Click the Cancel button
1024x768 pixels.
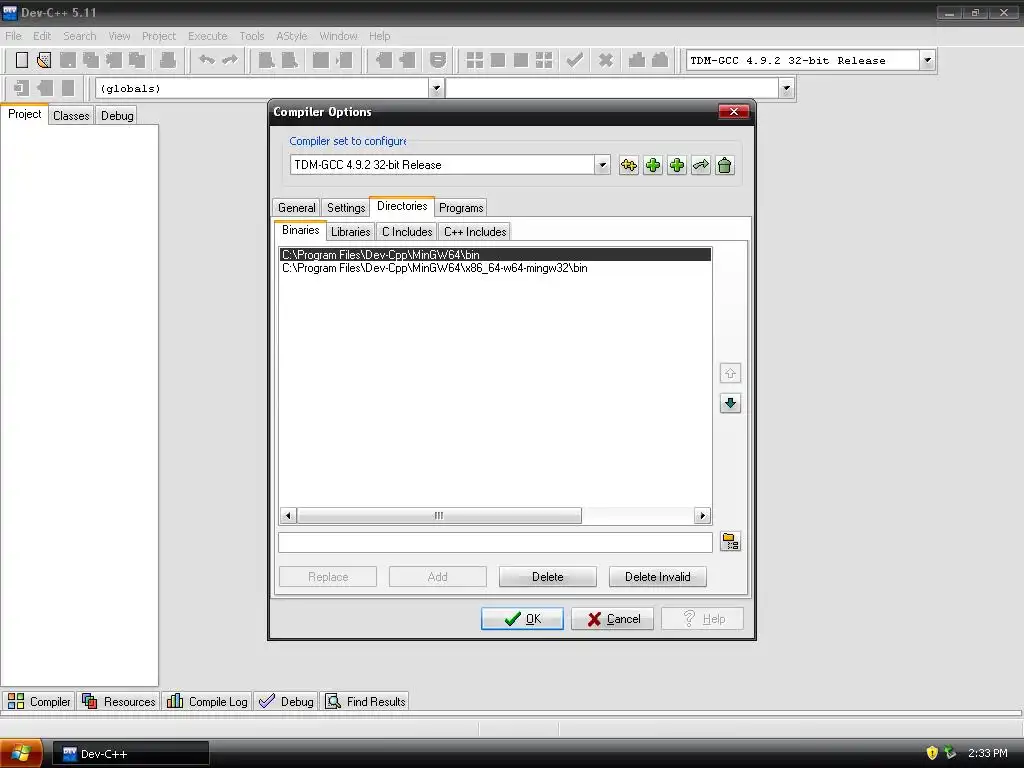[612, 619]
